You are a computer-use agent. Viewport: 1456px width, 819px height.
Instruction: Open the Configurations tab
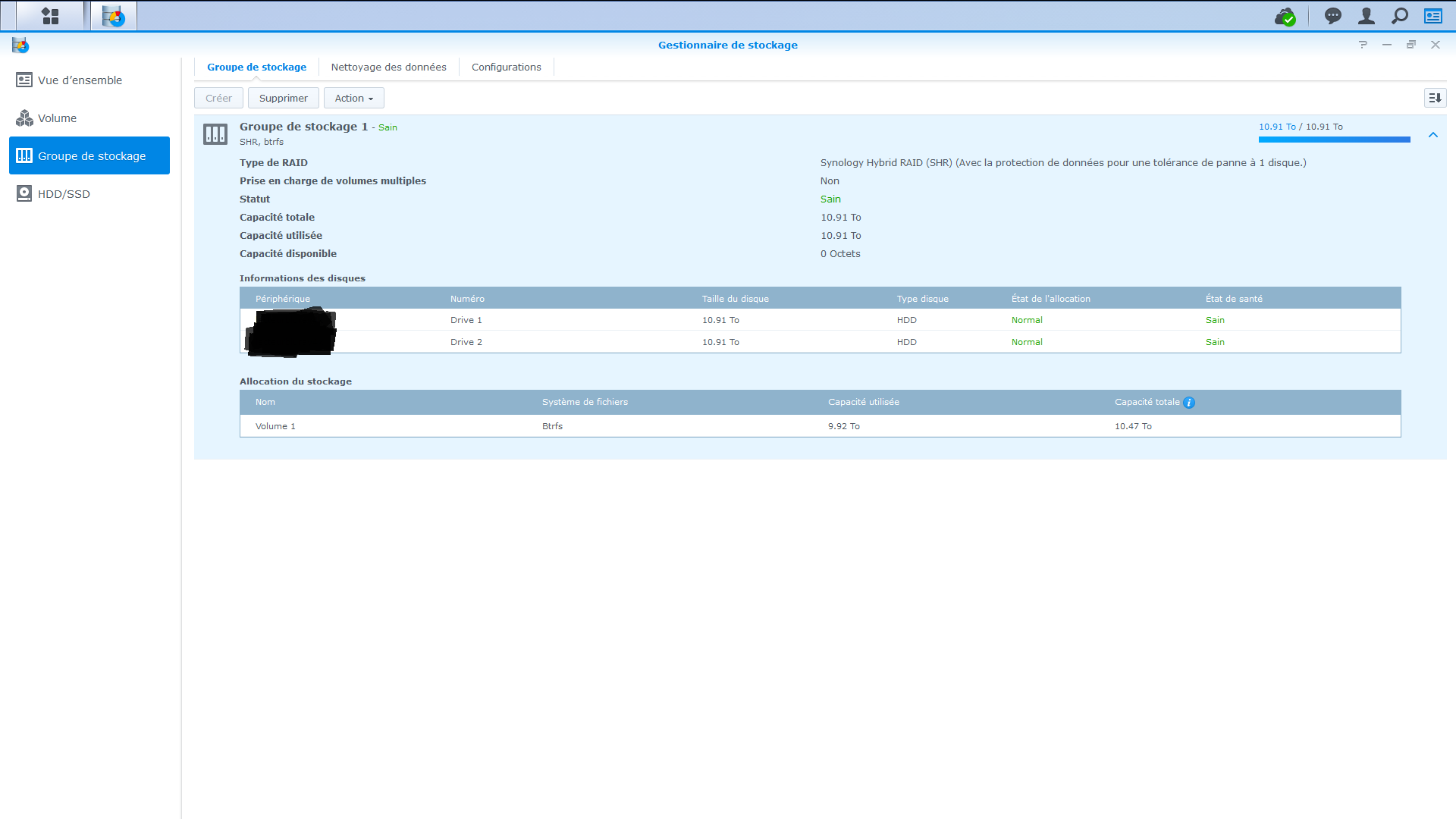coord(506,67)
